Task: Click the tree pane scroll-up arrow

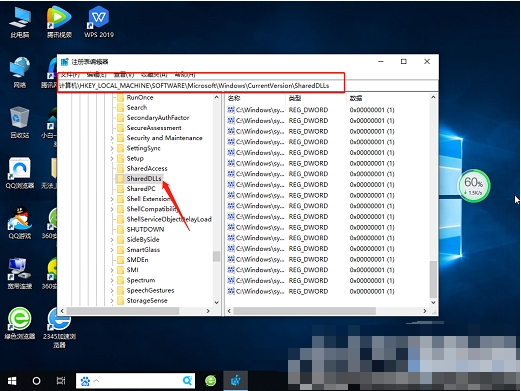Action: 217,97
